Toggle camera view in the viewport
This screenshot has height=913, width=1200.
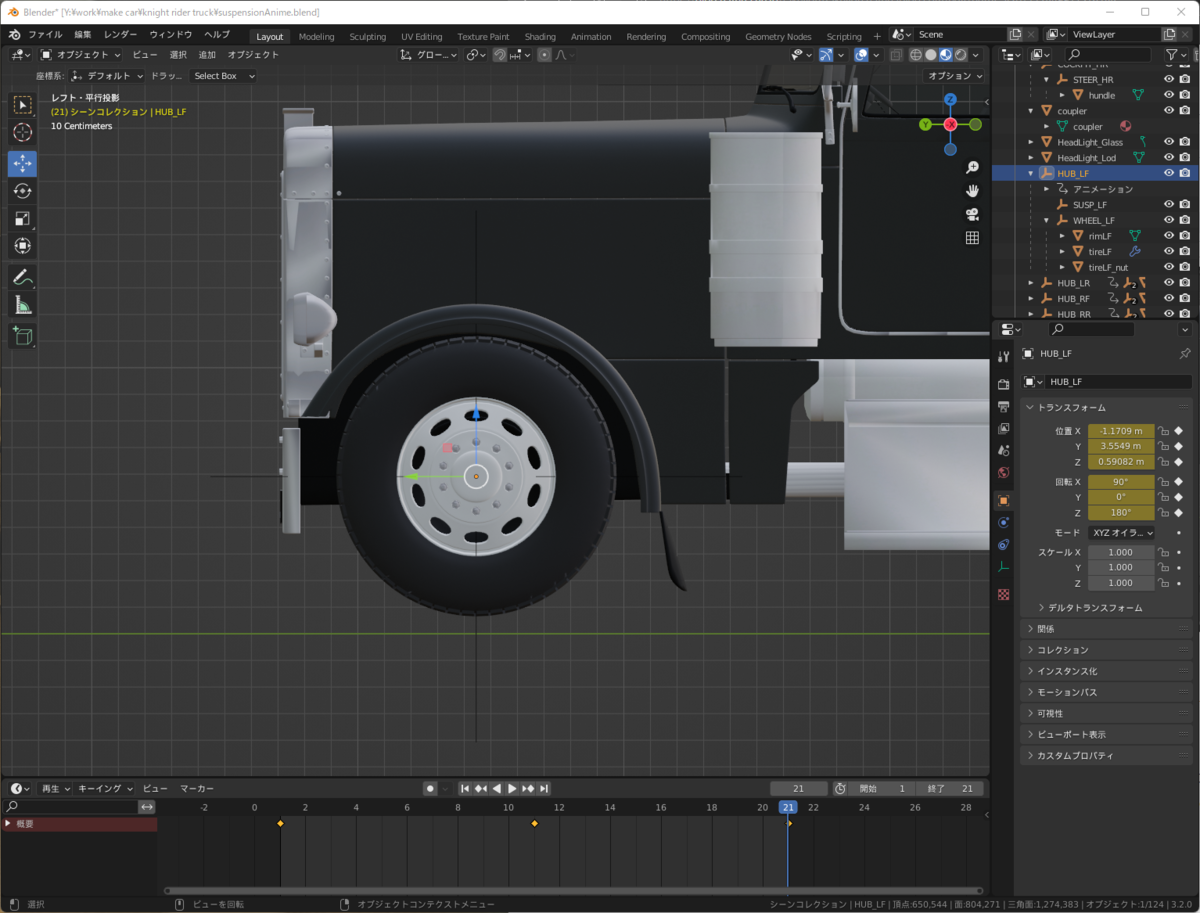pyautogui.click(x=971, y=214)
